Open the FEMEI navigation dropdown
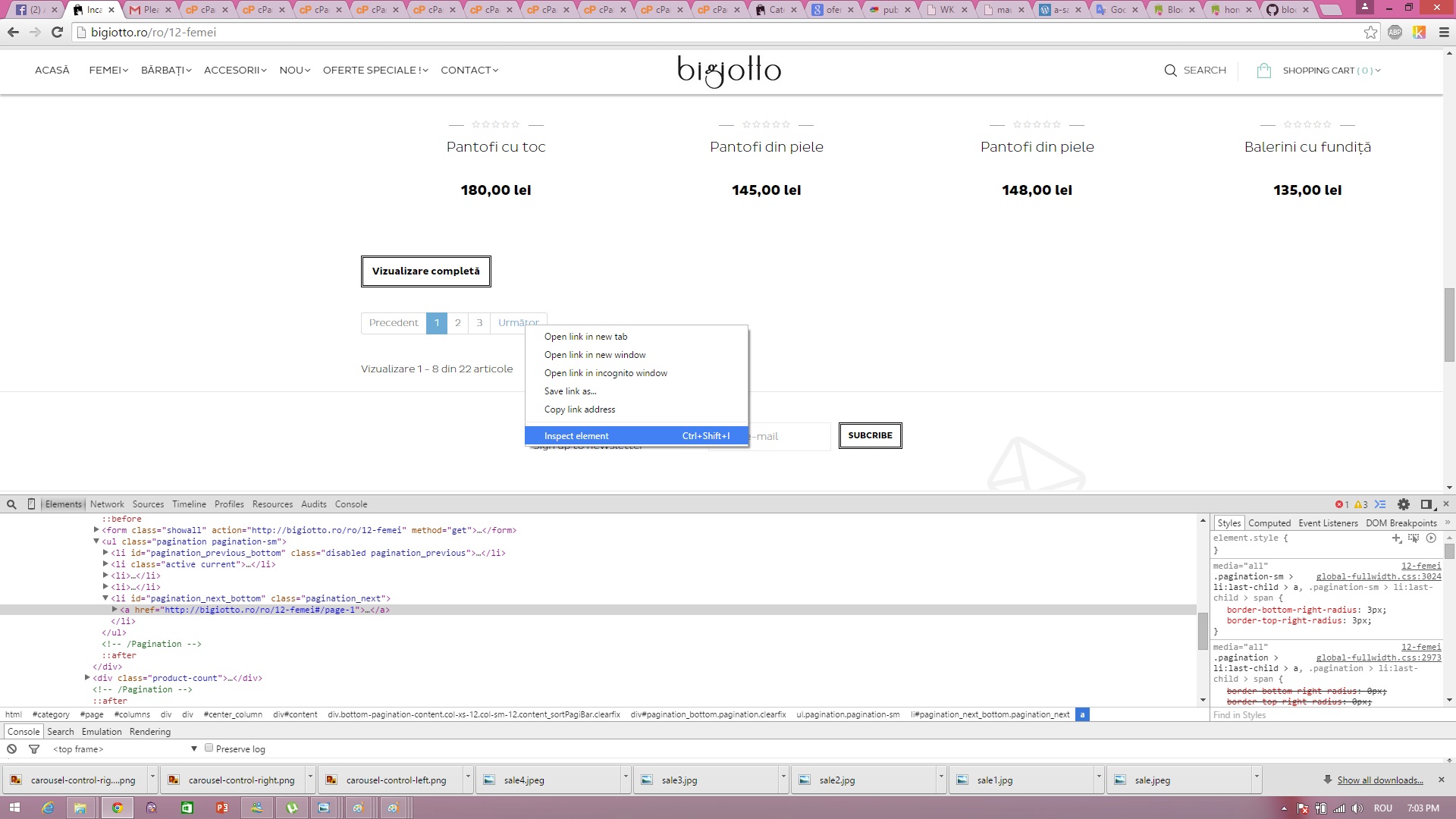This screenshot has height=819, width=1456. pyautogui.click(x=108, y=71)
